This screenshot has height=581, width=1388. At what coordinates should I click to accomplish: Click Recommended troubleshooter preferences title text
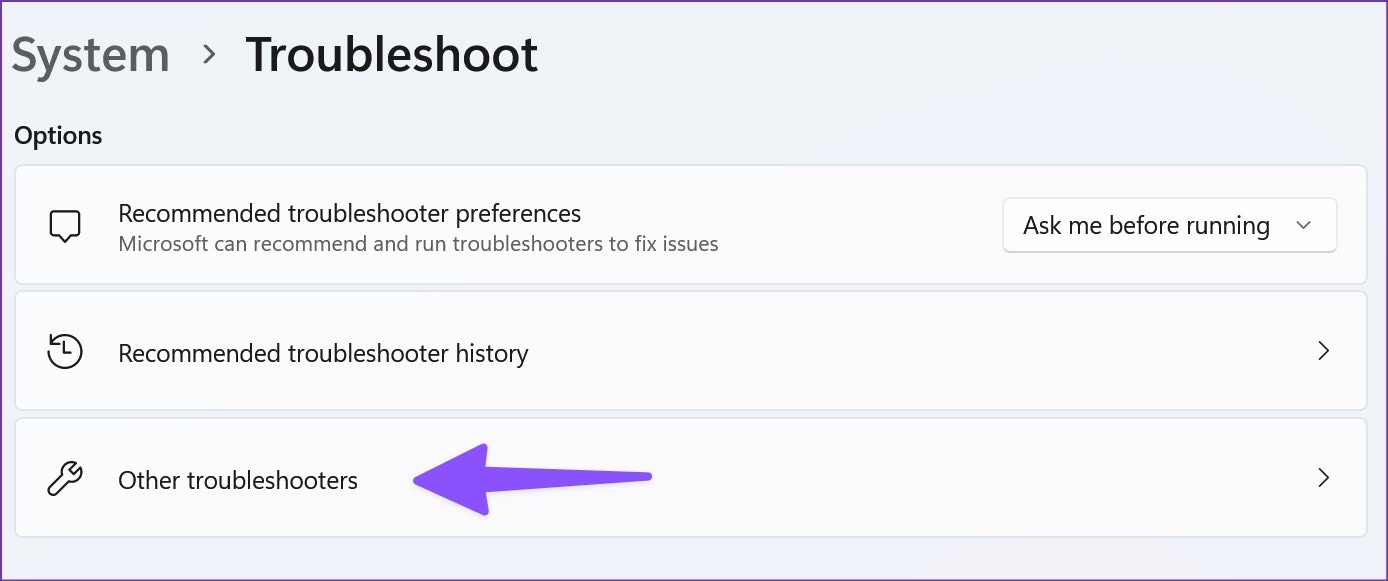coord(350,213)
